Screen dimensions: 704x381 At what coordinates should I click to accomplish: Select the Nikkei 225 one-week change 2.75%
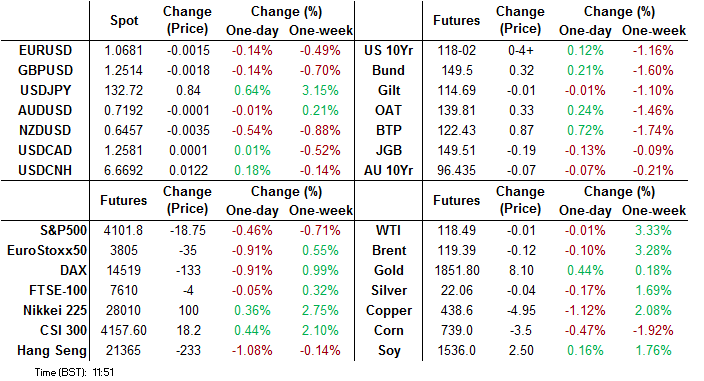(320, 311)
